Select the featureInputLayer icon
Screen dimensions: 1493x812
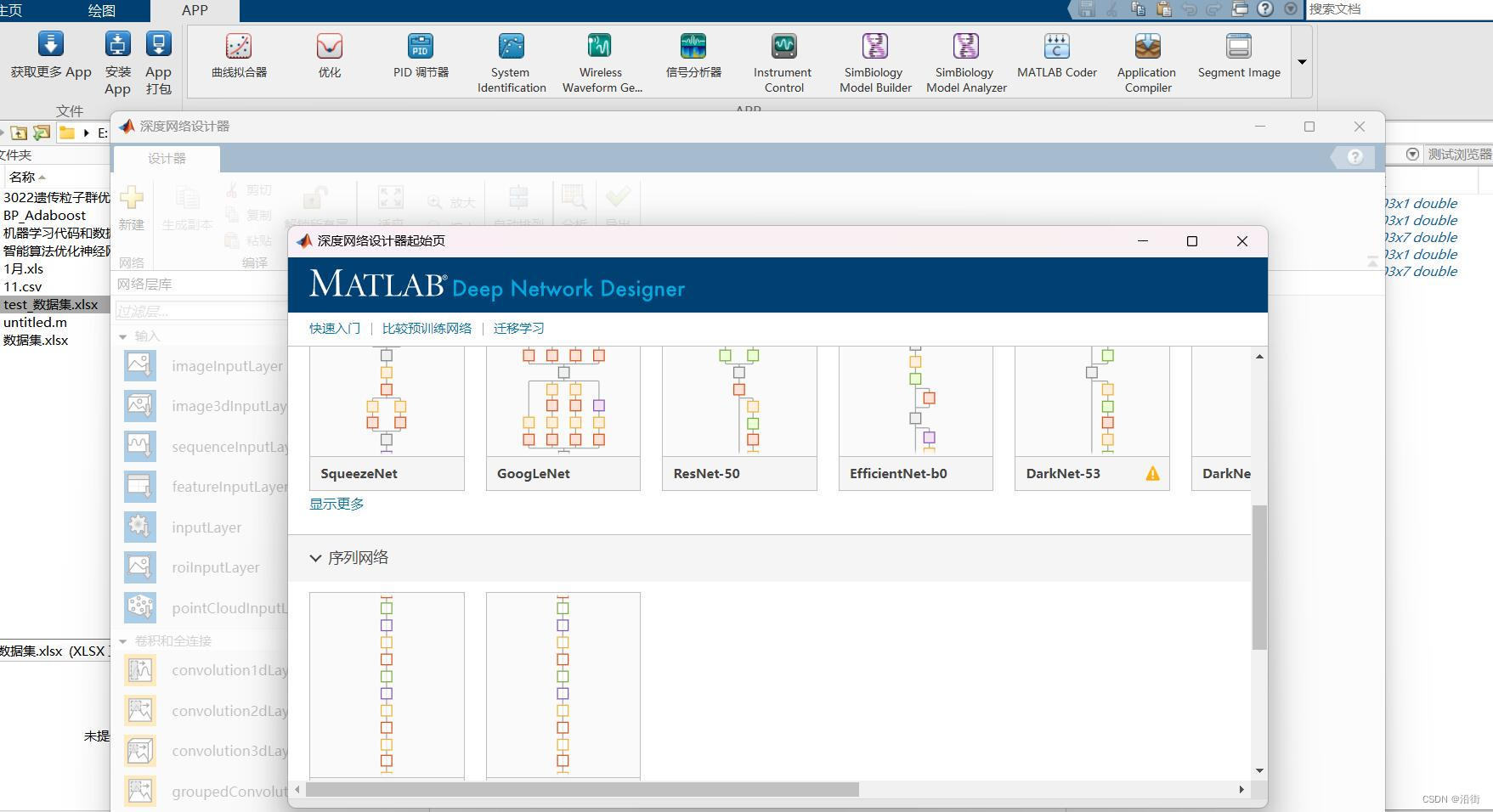pos(140,487)
